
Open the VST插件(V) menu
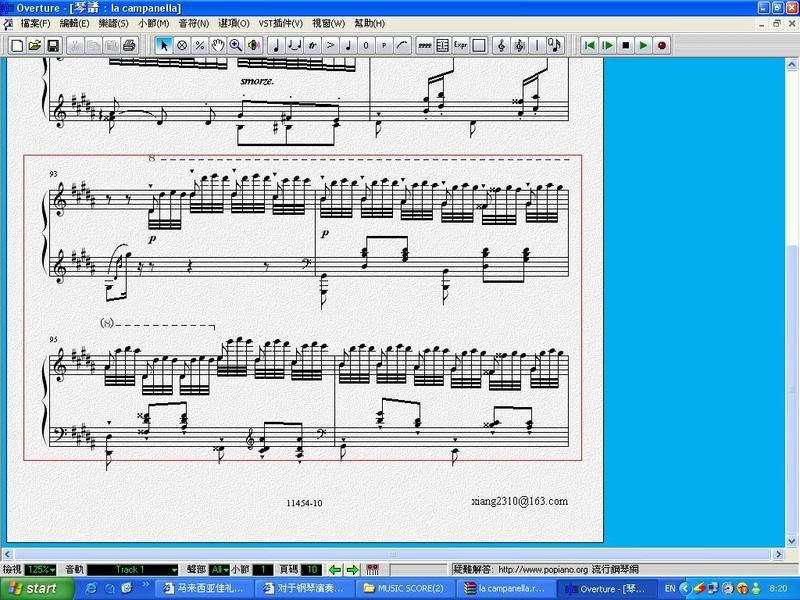(280, 23)
